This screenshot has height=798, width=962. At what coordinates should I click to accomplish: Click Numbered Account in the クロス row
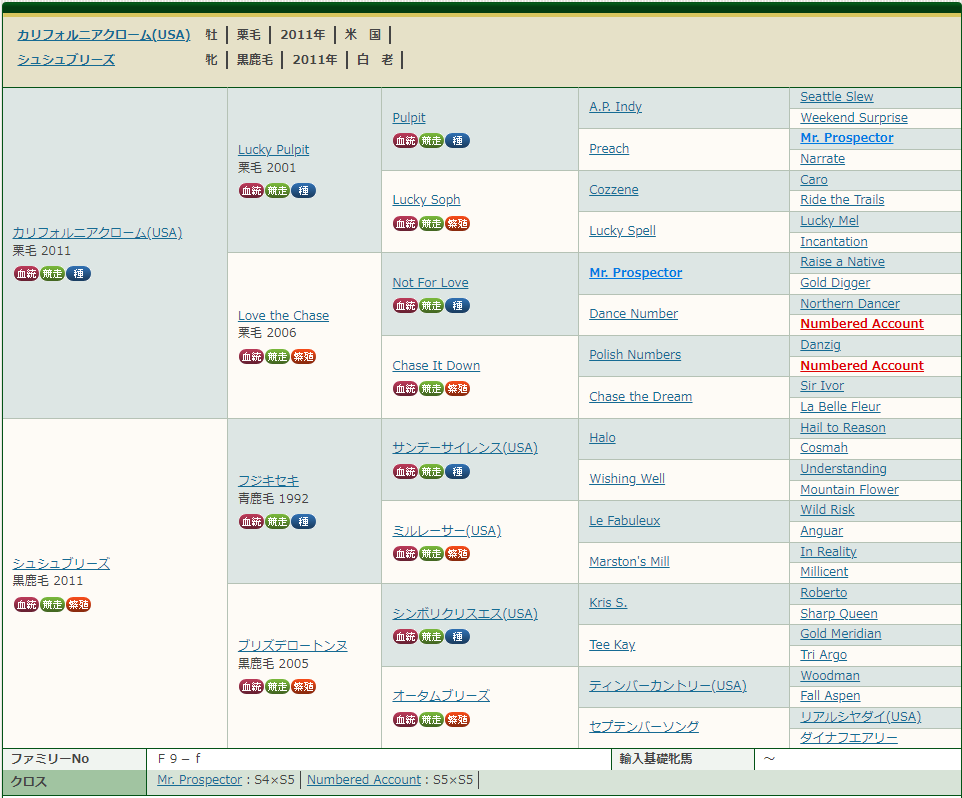pyautogui.click(x=364, y=780)
